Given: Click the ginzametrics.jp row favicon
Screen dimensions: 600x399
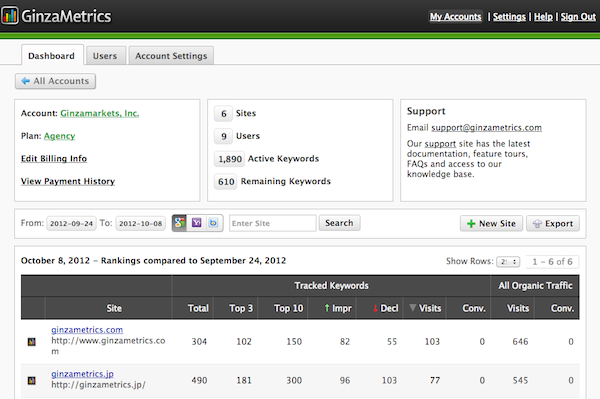Looking at the screenshot, I should click(32, 380).
